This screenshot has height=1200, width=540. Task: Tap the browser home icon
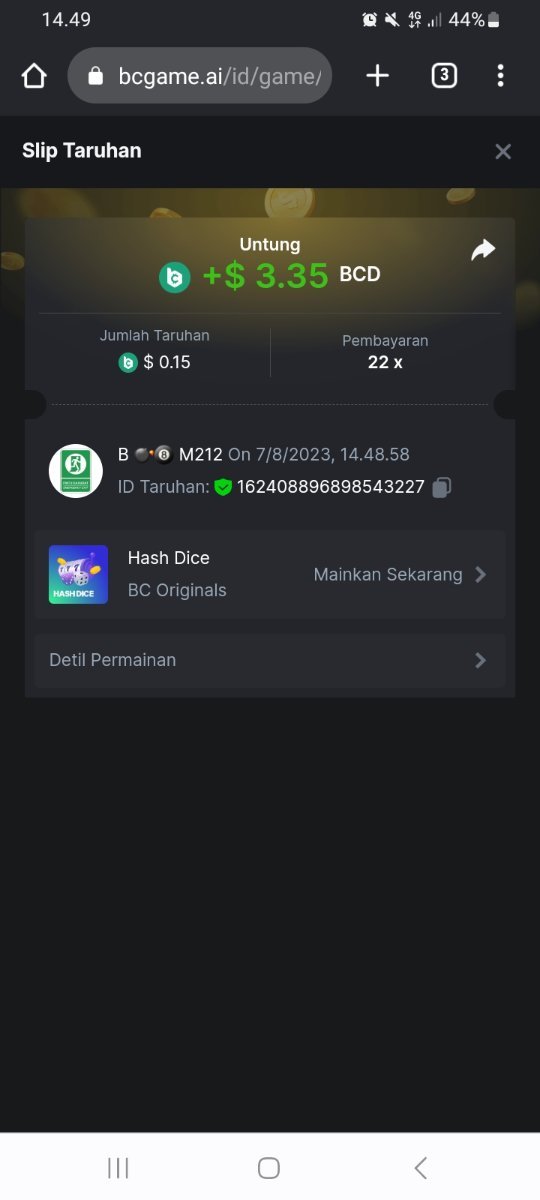[x=34, y=76]
